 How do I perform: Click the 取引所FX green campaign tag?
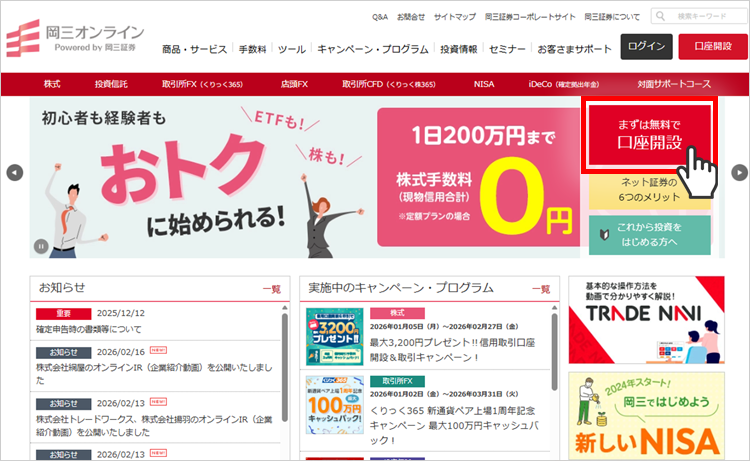[x=397, y=381]
